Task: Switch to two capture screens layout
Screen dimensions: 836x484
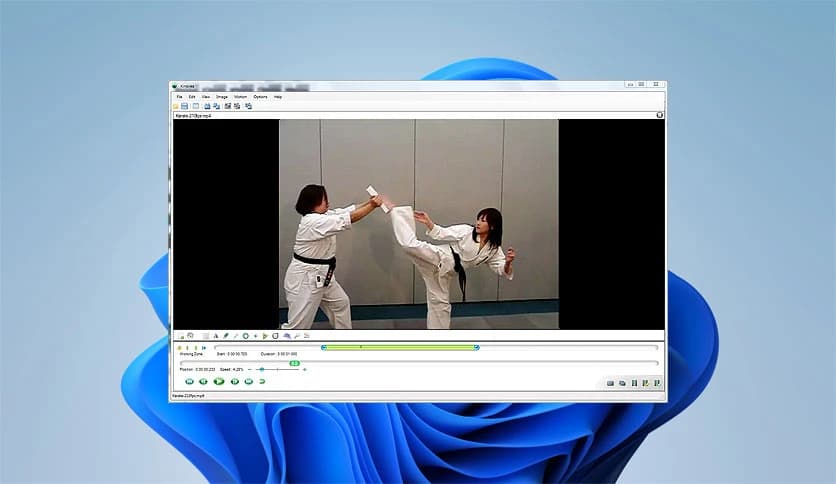Action: coord(237,106)
